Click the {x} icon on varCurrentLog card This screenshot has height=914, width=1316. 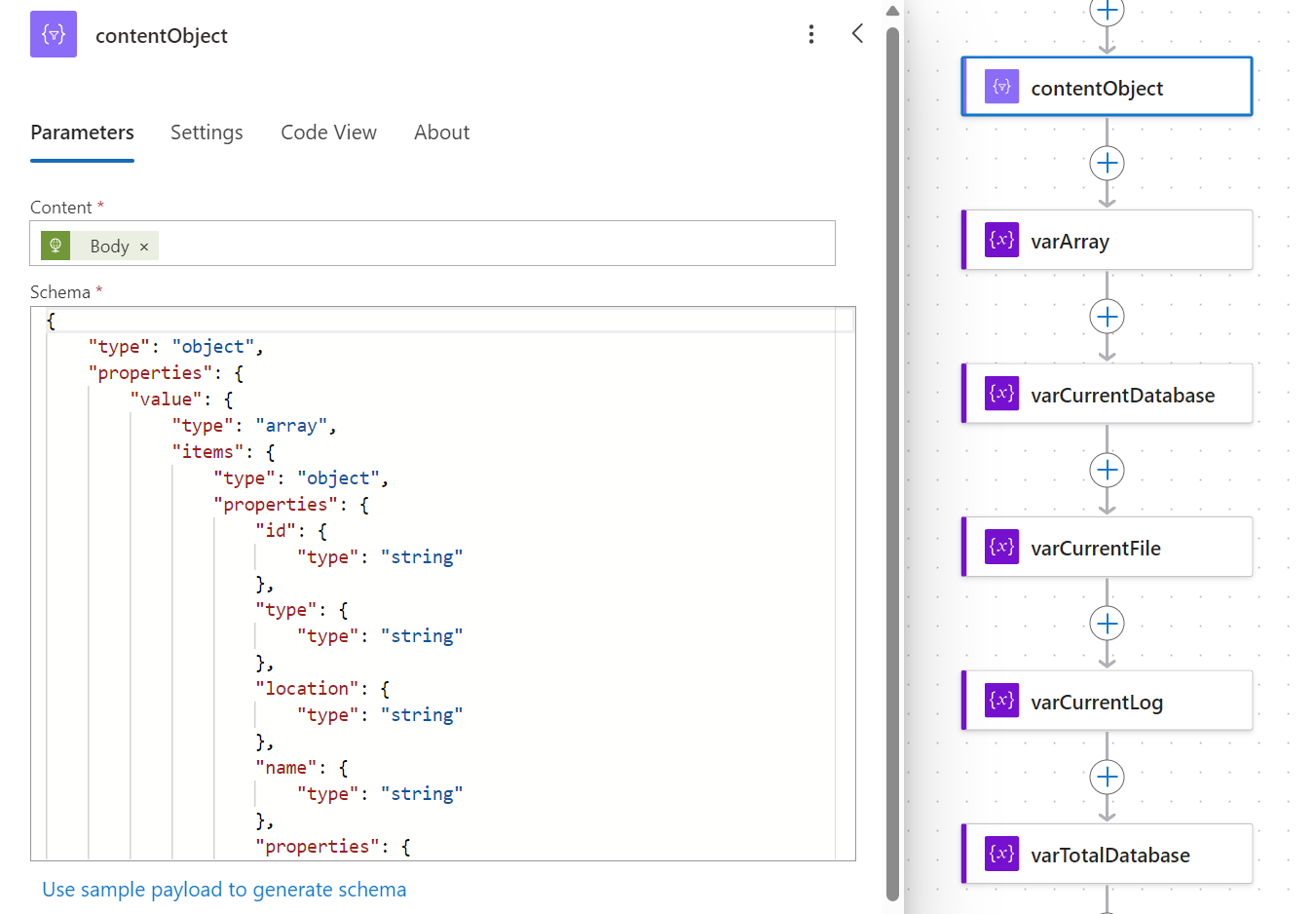1001,701
